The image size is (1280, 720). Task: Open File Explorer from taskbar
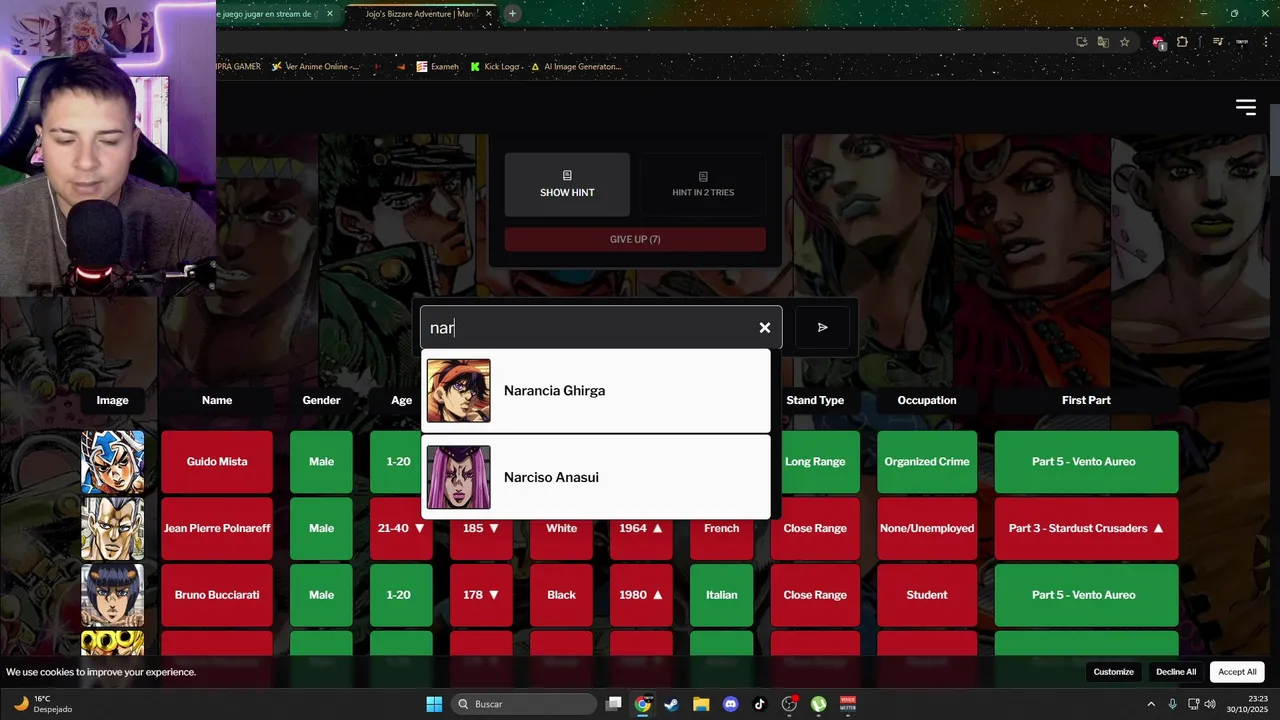701,704
